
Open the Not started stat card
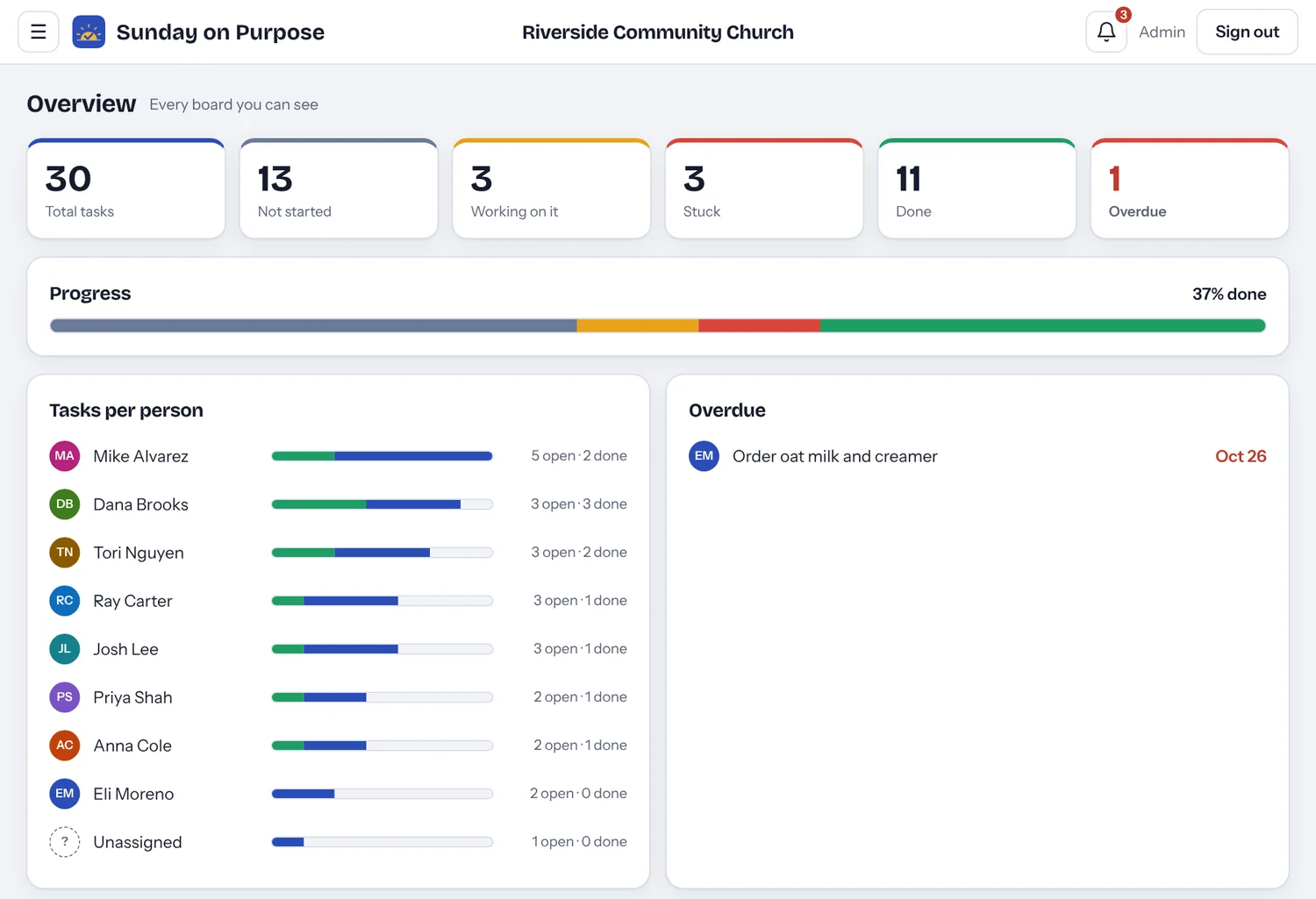pos(339,189)
